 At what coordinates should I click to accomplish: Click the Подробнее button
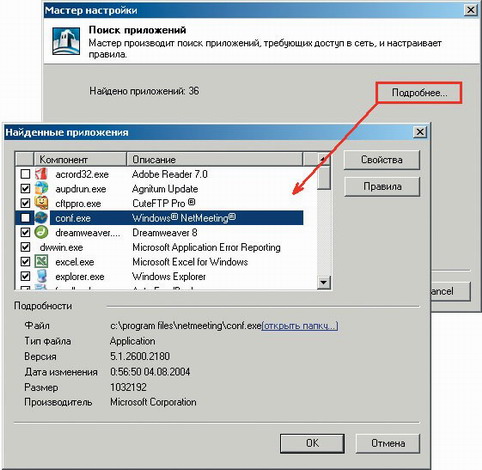pos(419,93)
